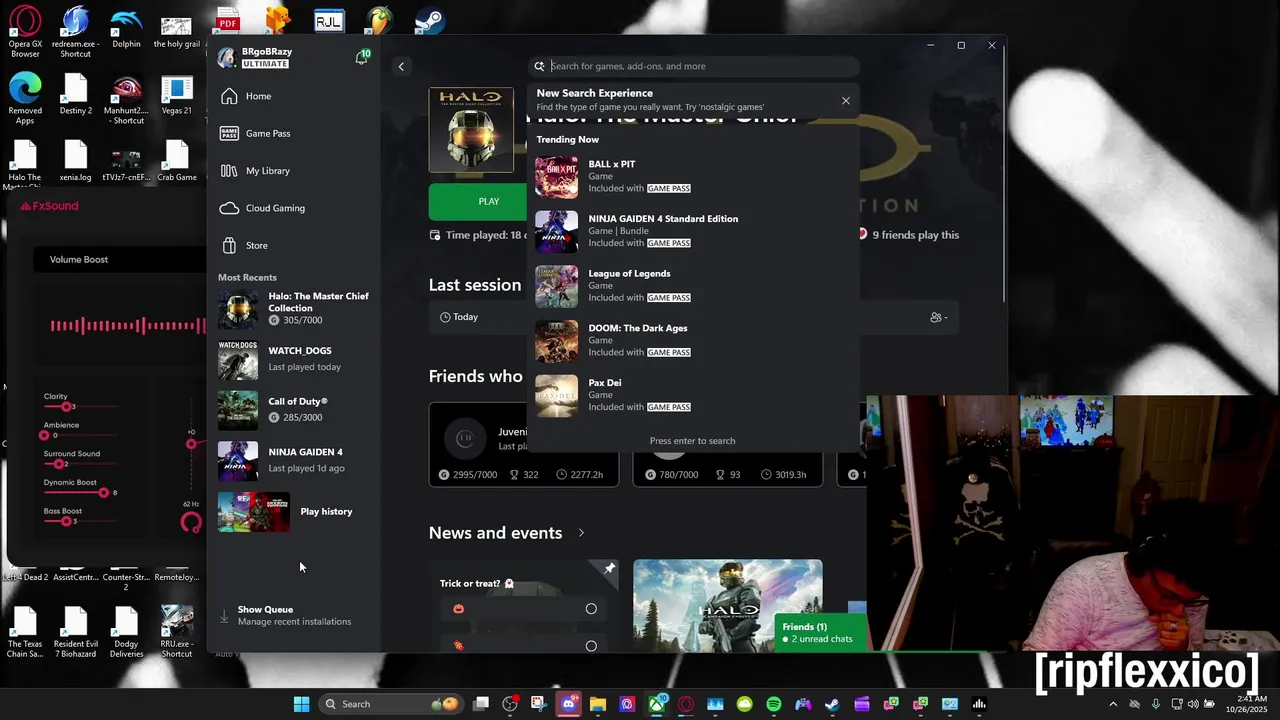The image size is (1280, 720).
Task: Open Opera GX Browser desktop shortcut
Action: (x=25, y=33)
